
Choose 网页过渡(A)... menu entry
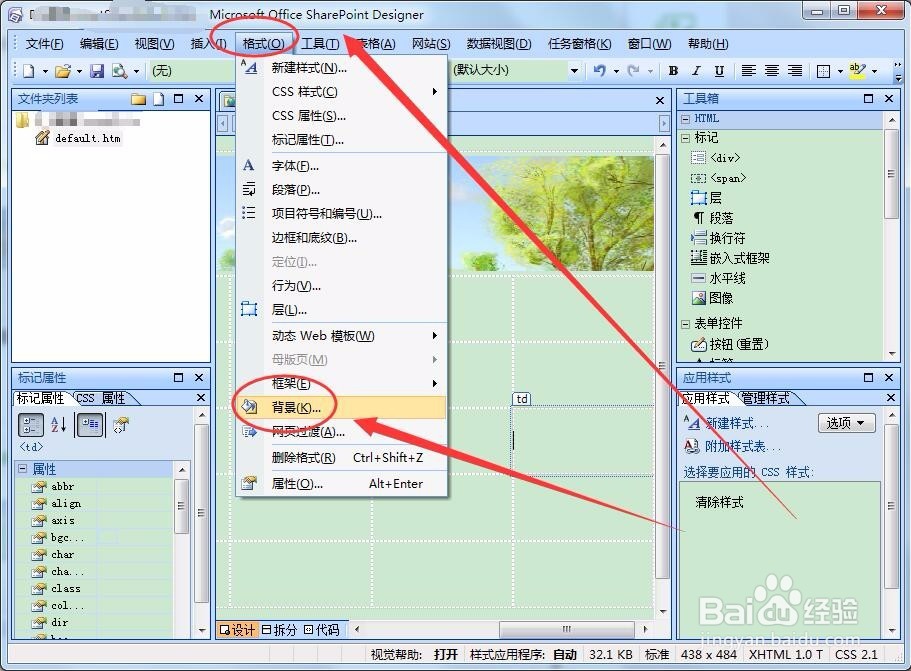point(342,432)
